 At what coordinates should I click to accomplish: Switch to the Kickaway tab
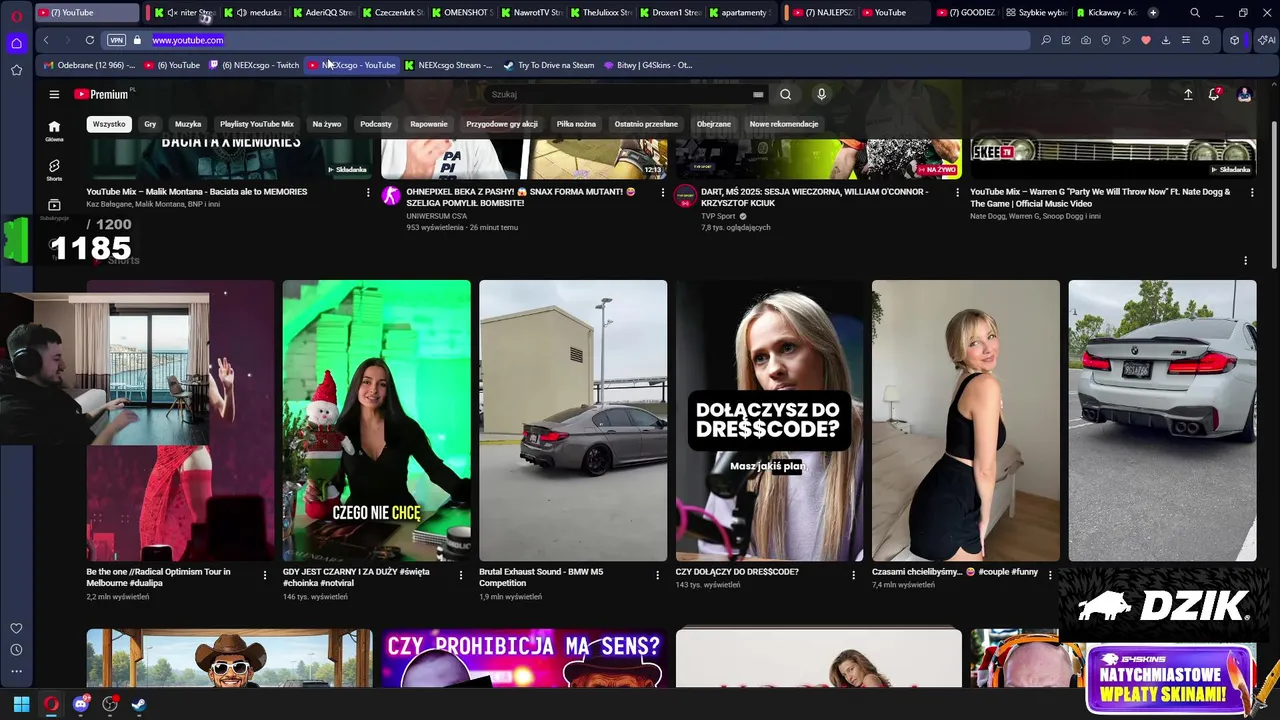click(x=1106, y=13)
